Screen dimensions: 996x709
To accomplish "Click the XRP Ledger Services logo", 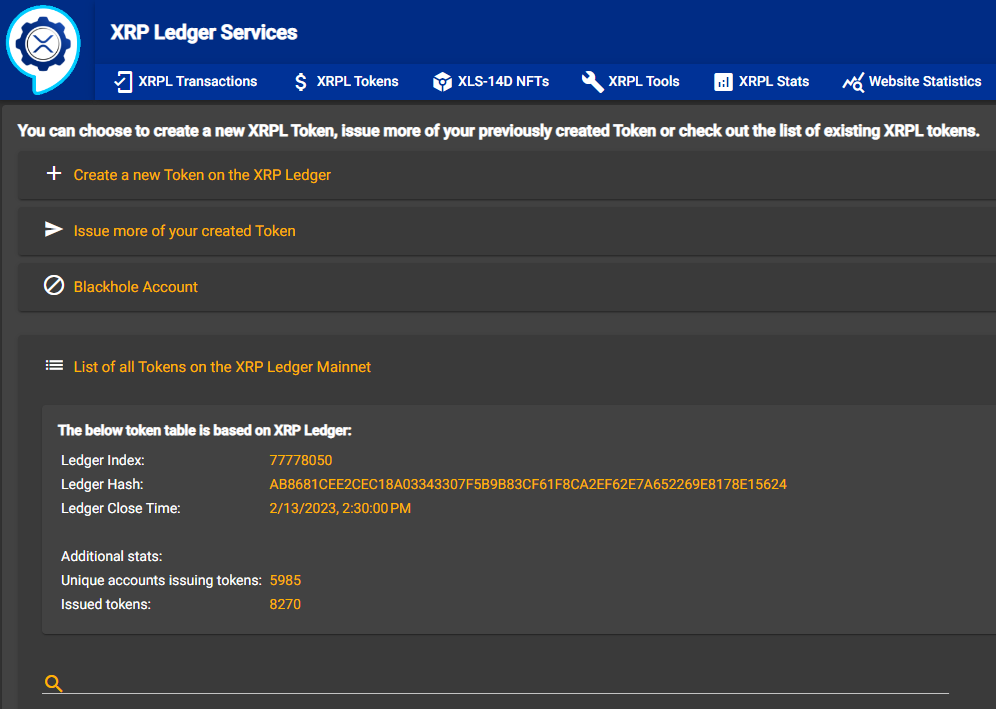I will point(43,49).
